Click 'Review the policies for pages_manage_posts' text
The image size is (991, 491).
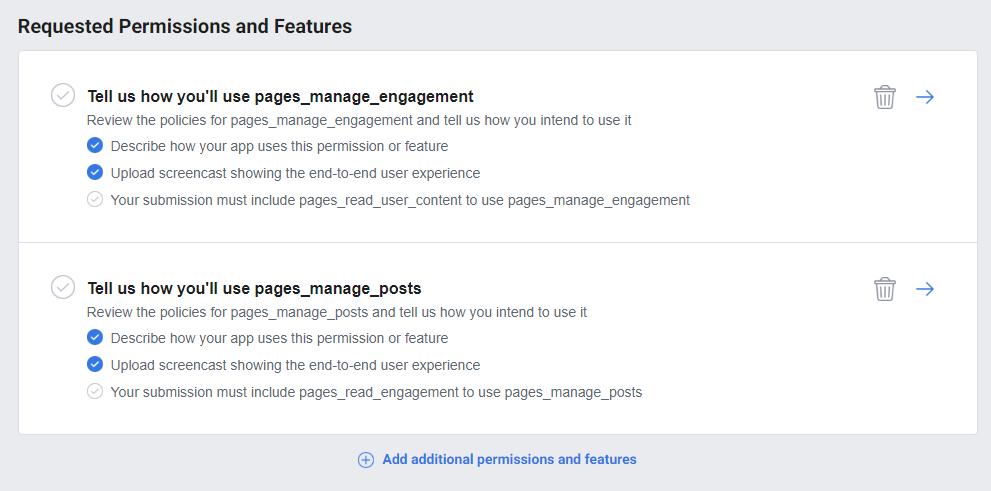(337, 312)
